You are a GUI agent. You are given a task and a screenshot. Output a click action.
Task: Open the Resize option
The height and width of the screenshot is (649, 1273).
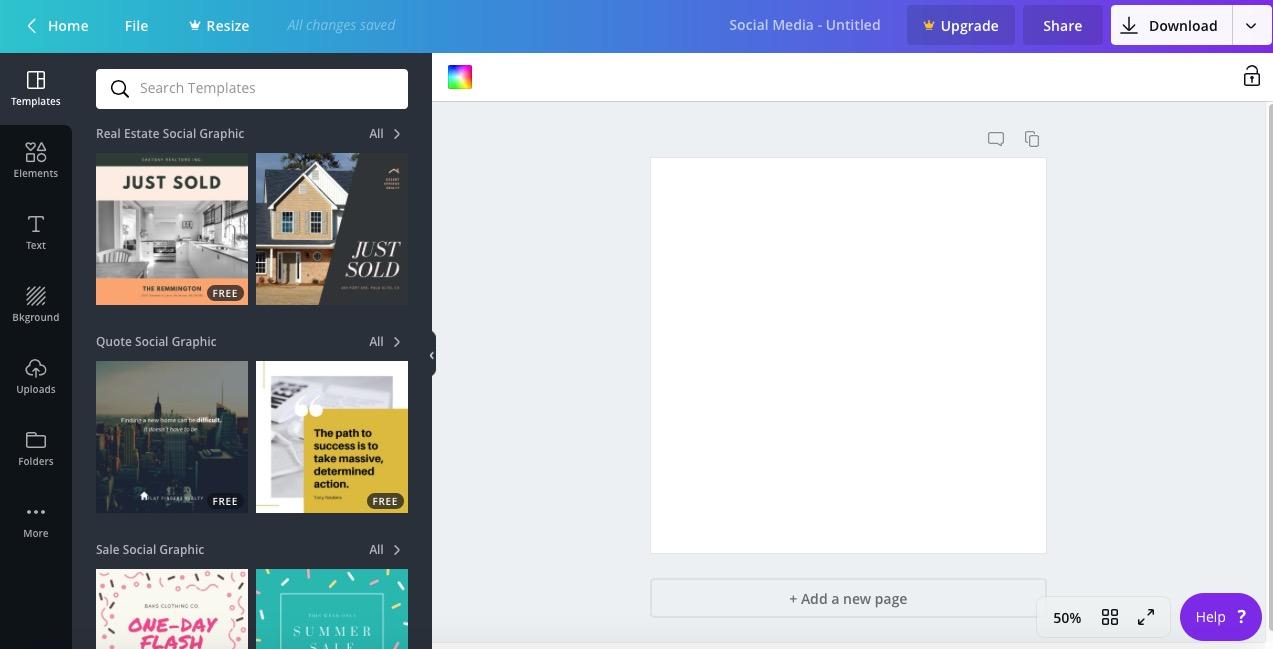point(219,25)
